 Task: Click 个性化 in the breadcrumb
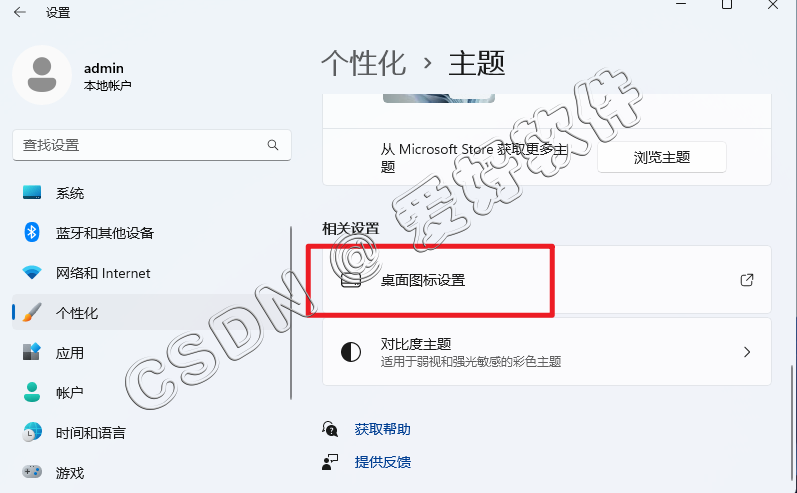pyautogui.click(x=364, y=64)
